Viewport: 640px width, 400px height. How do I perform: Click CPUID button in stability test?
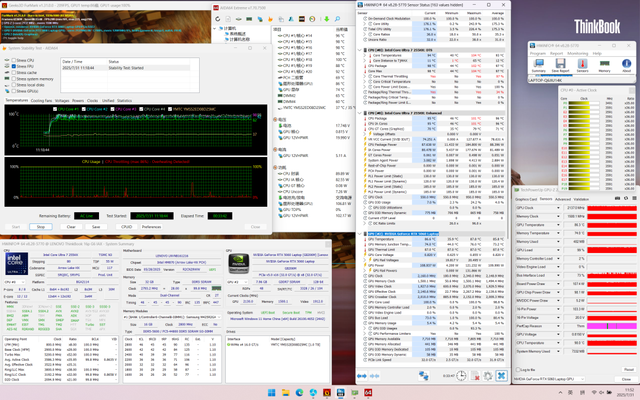(x=127, y=227)
